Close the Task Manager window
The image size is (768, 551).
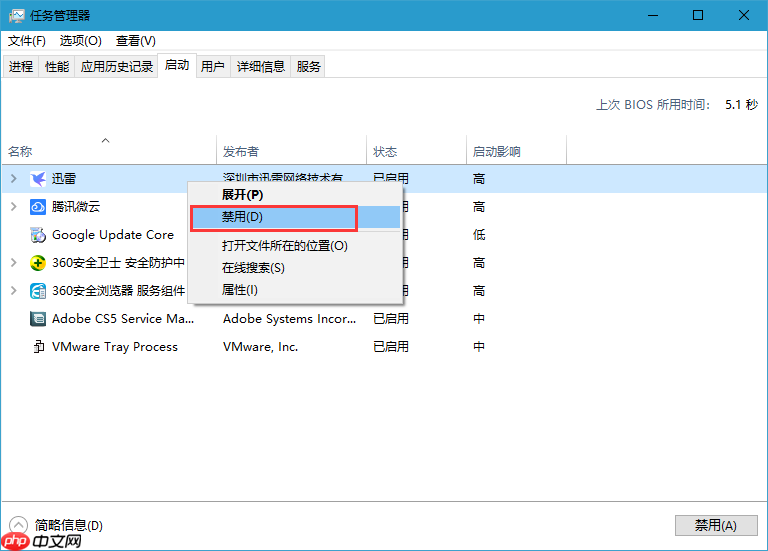[744, 15]
